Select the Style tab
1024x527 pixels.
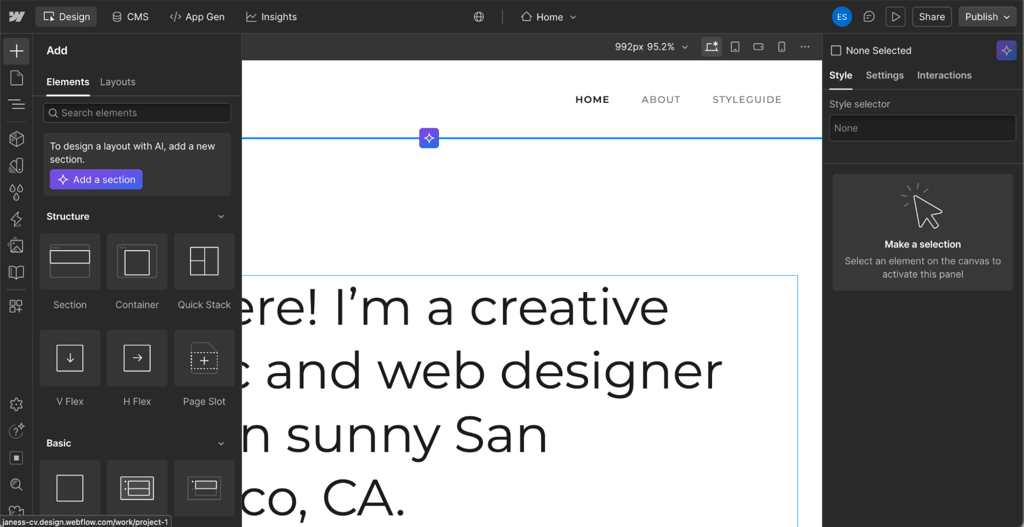tap(840, 76)
